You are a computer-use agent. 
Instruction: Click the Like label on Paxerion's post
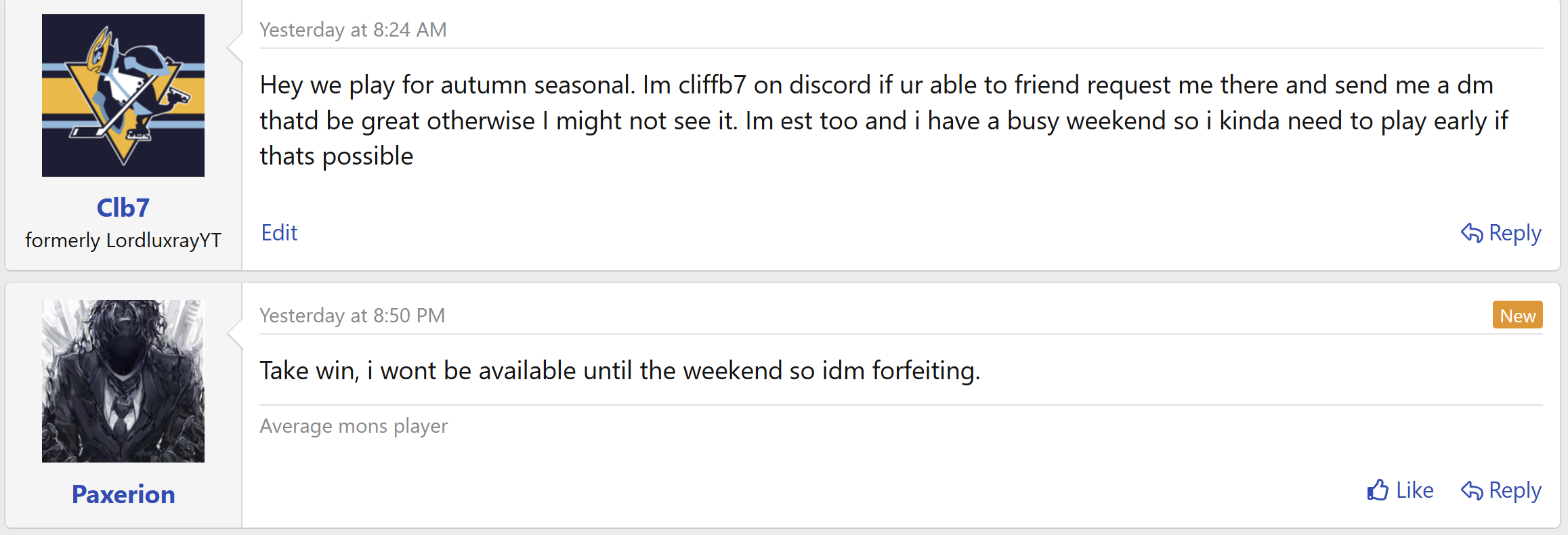(x=1414, y=490)
